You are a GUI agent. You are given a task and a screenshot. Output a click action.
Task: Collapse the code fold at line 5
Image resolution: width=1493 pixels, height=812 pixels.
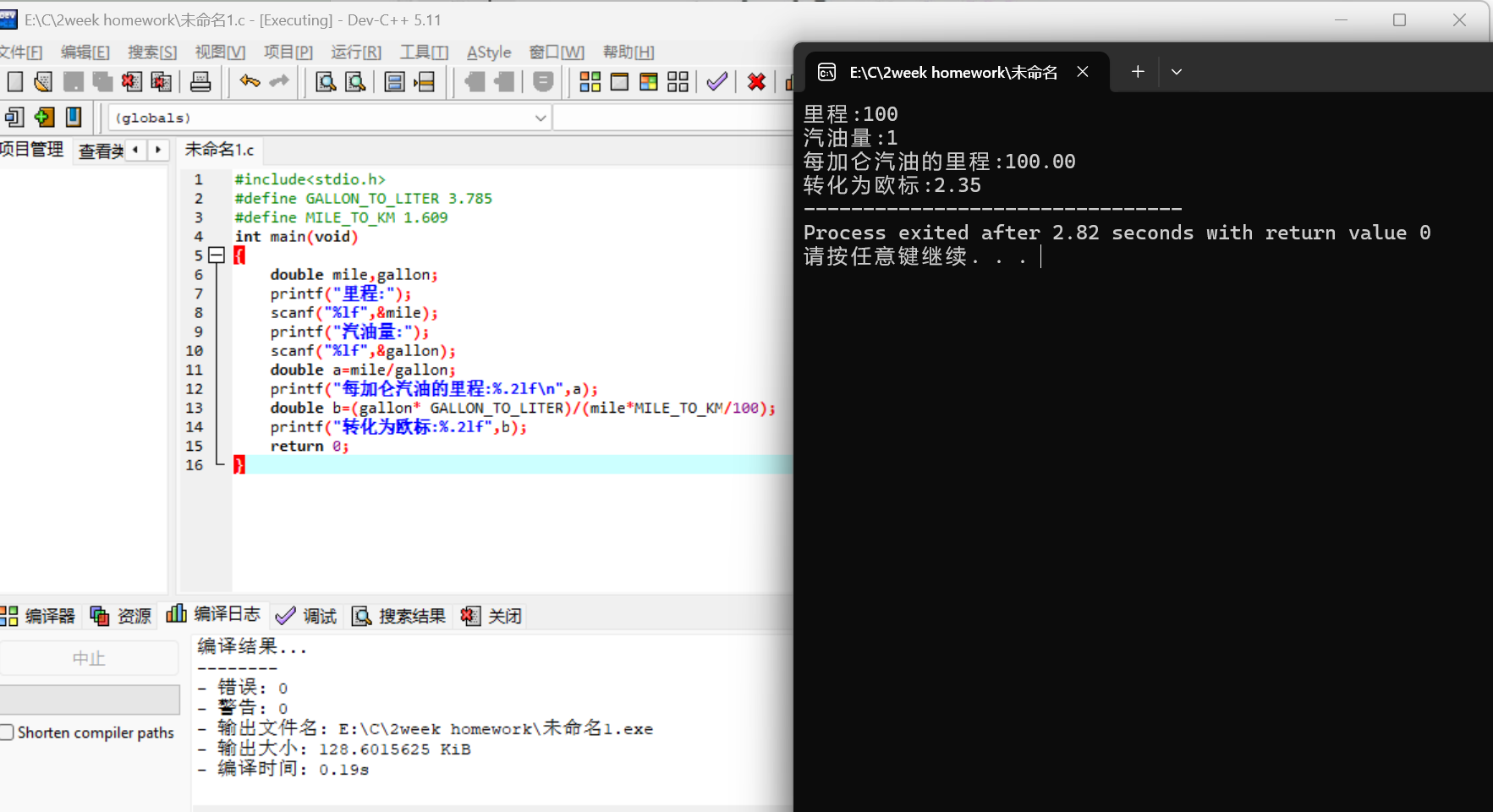(x=217, y=255)
